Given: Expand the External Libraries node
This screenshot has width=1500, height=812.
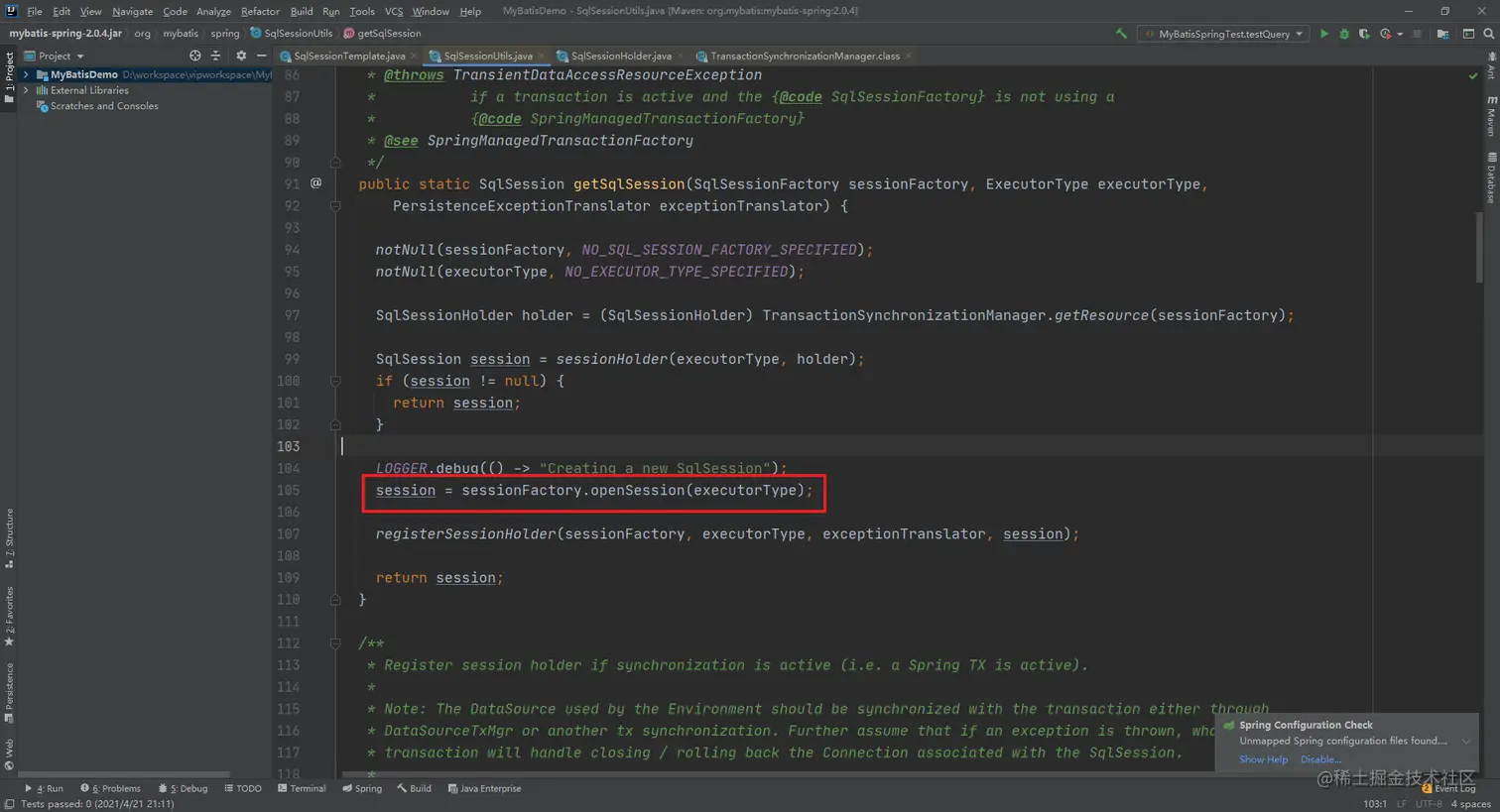Looking at the screenshot, I should [26, 90].
